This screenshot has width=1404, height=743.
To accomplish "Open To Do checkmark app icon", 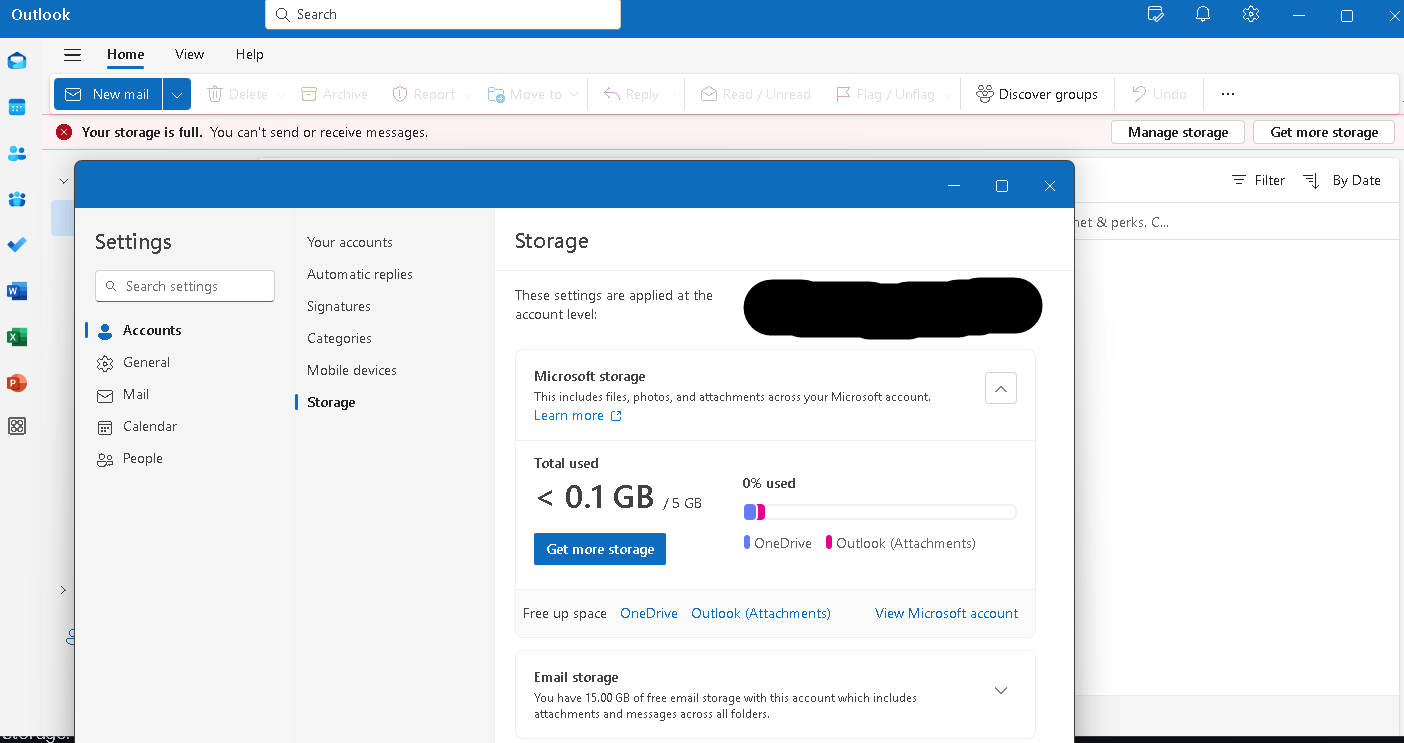I will coord(17,245).
